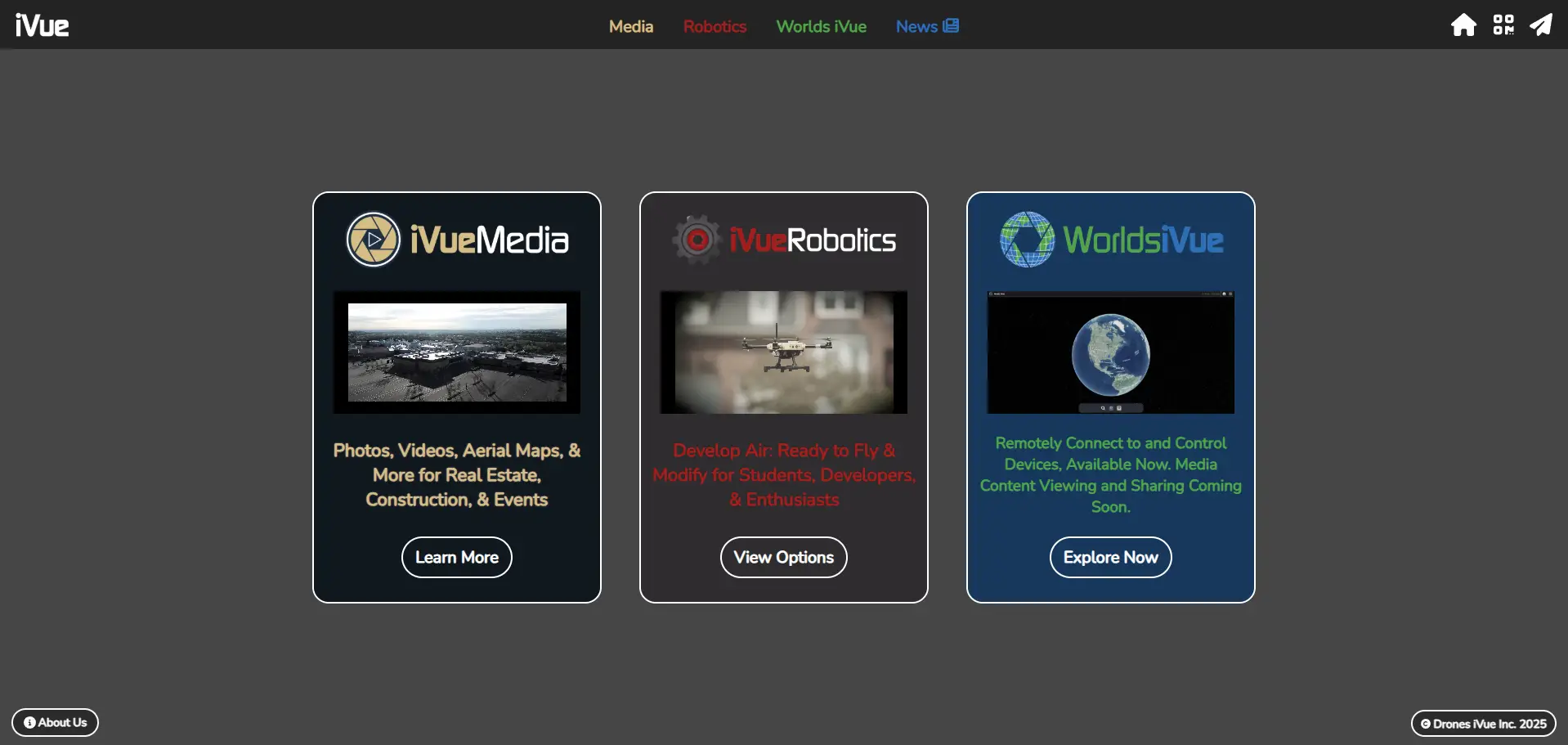Click the iVueRobotics red gear logo
Screen dimensions: 1568x745
coord(697,240)
